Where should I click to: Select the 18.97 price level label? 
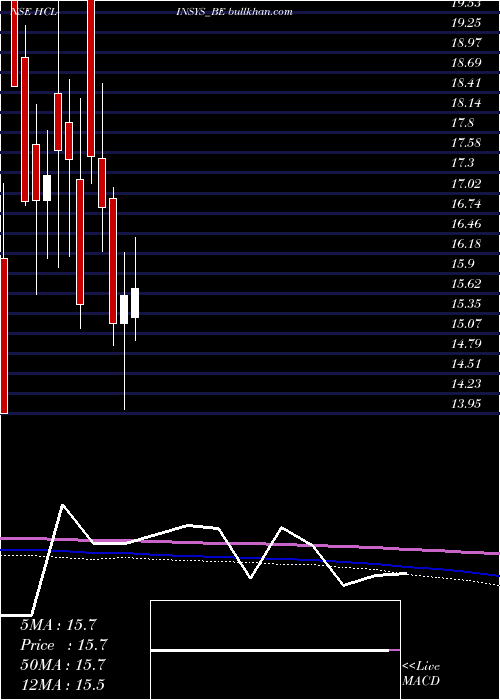click(x=466, y=43)
